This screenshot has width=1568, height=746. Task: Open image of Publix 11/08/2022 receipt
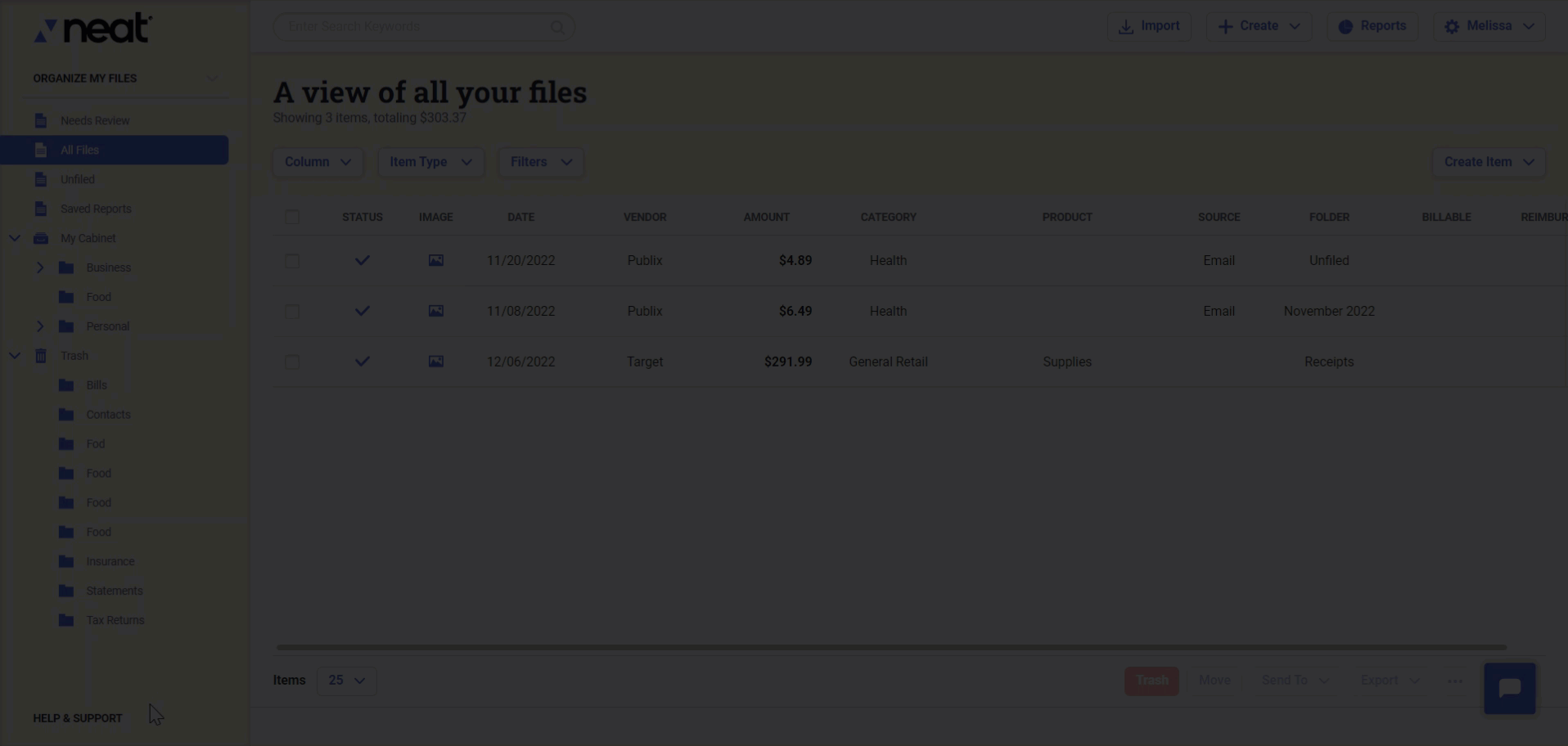tap(436, 311)
